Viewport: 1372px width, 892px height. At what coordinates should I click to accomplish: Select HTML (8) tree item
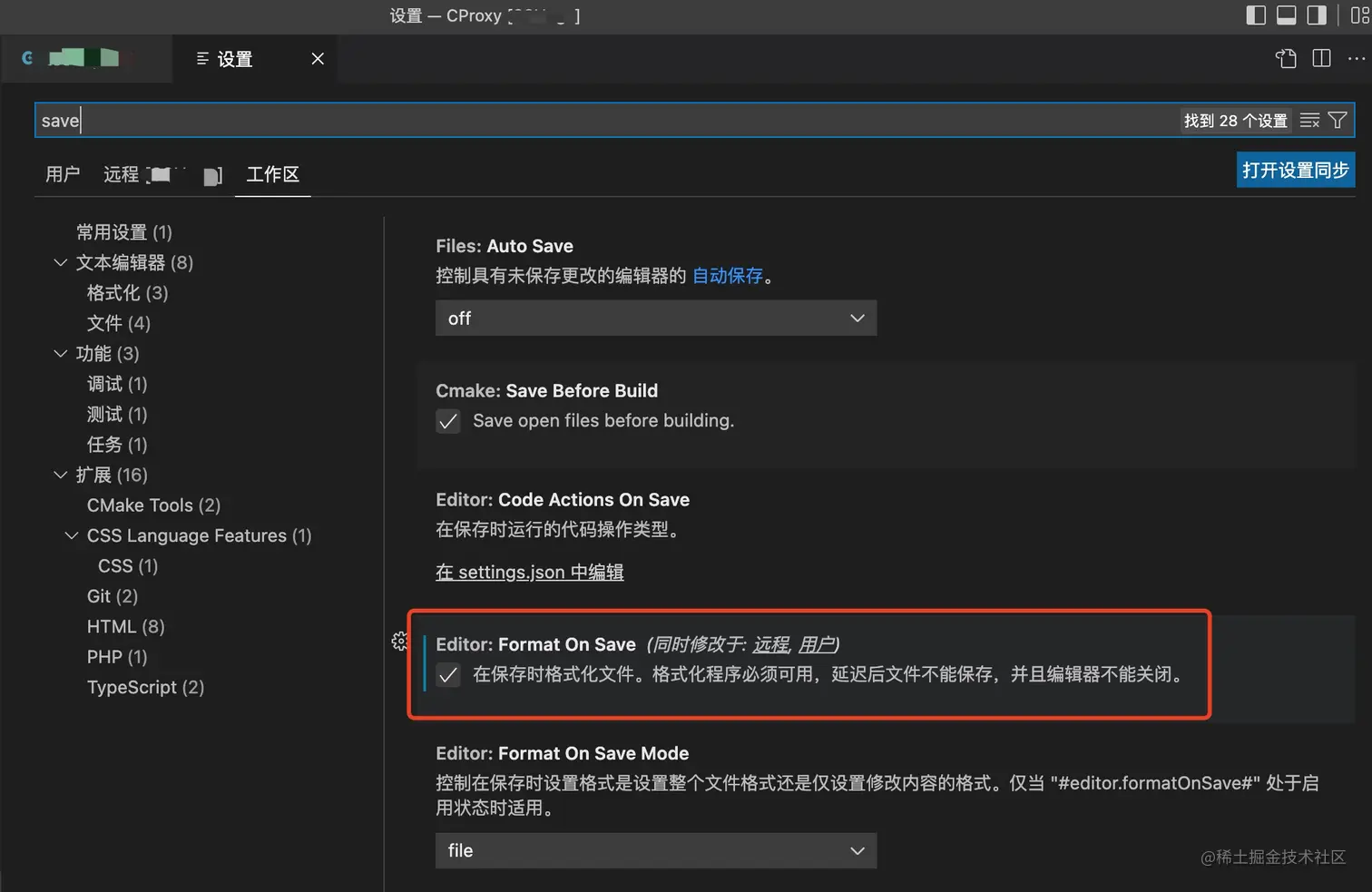pyautogui.click(x=126, y=627)
